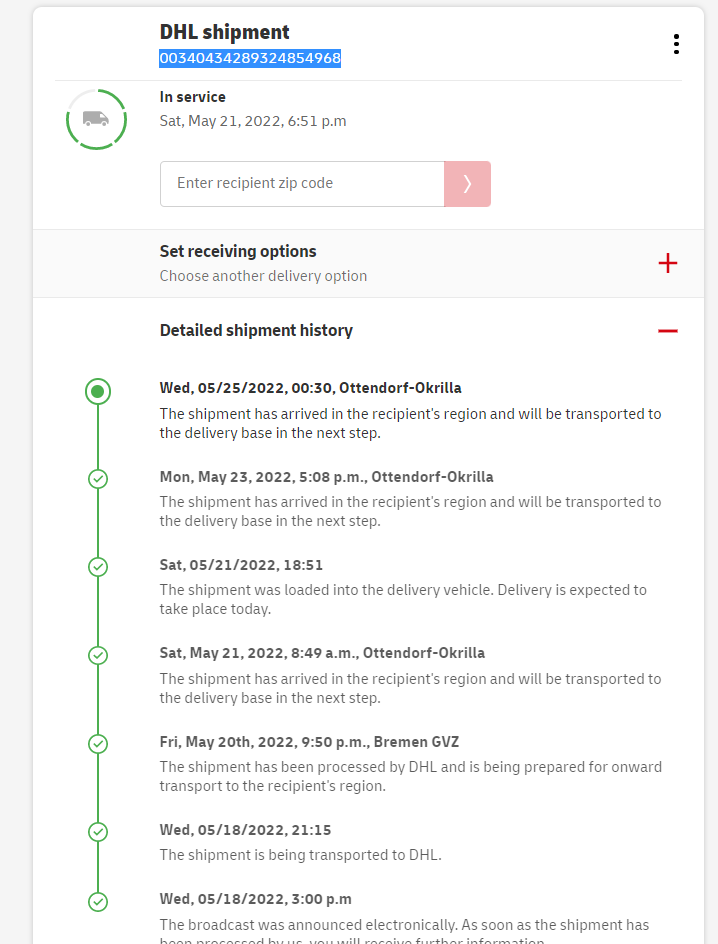Select the current status marker for 05/25/2022
Viewport: 718px width, 944px height.
(97, 391)
